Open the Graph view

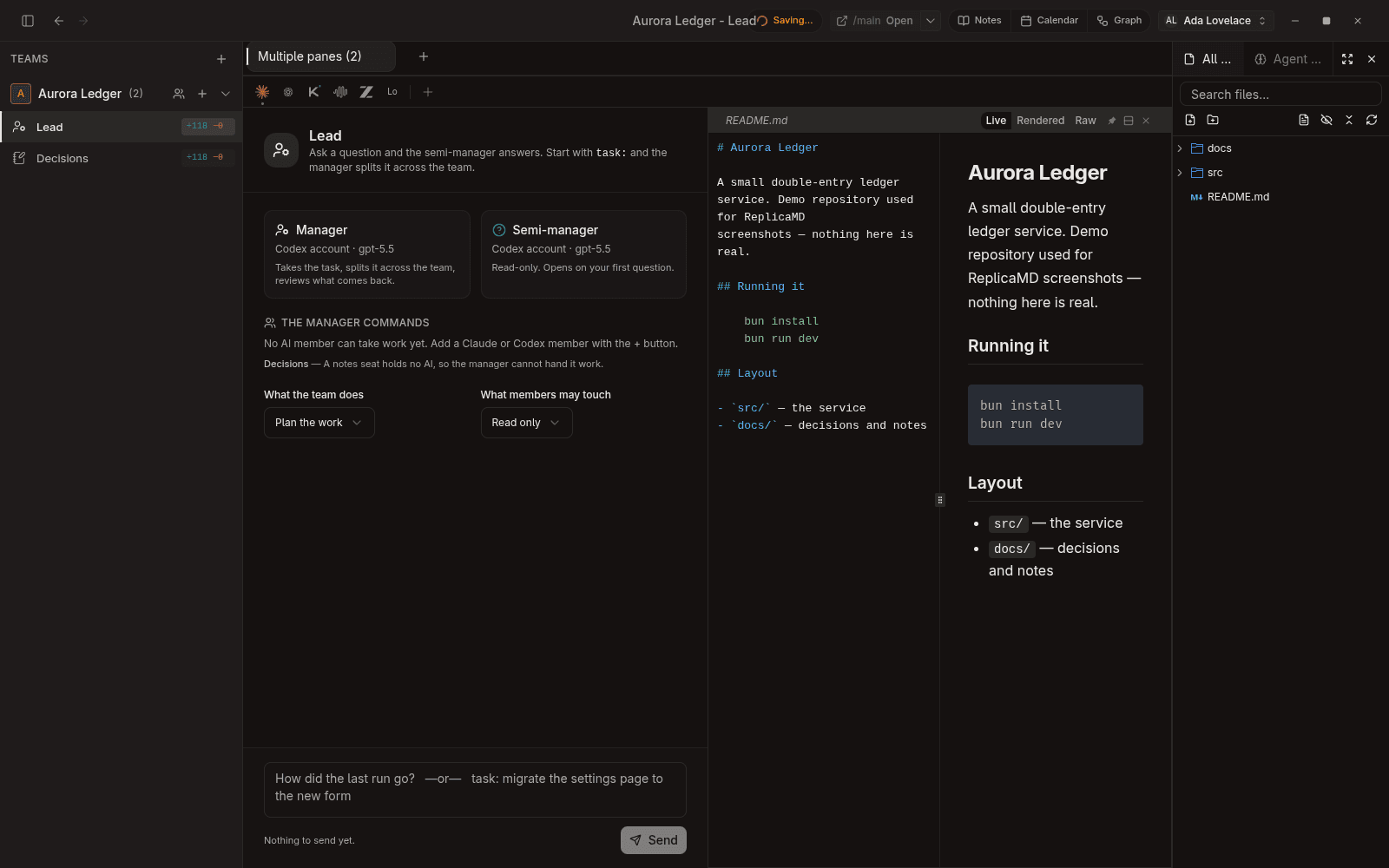(x=1120, y=21)
